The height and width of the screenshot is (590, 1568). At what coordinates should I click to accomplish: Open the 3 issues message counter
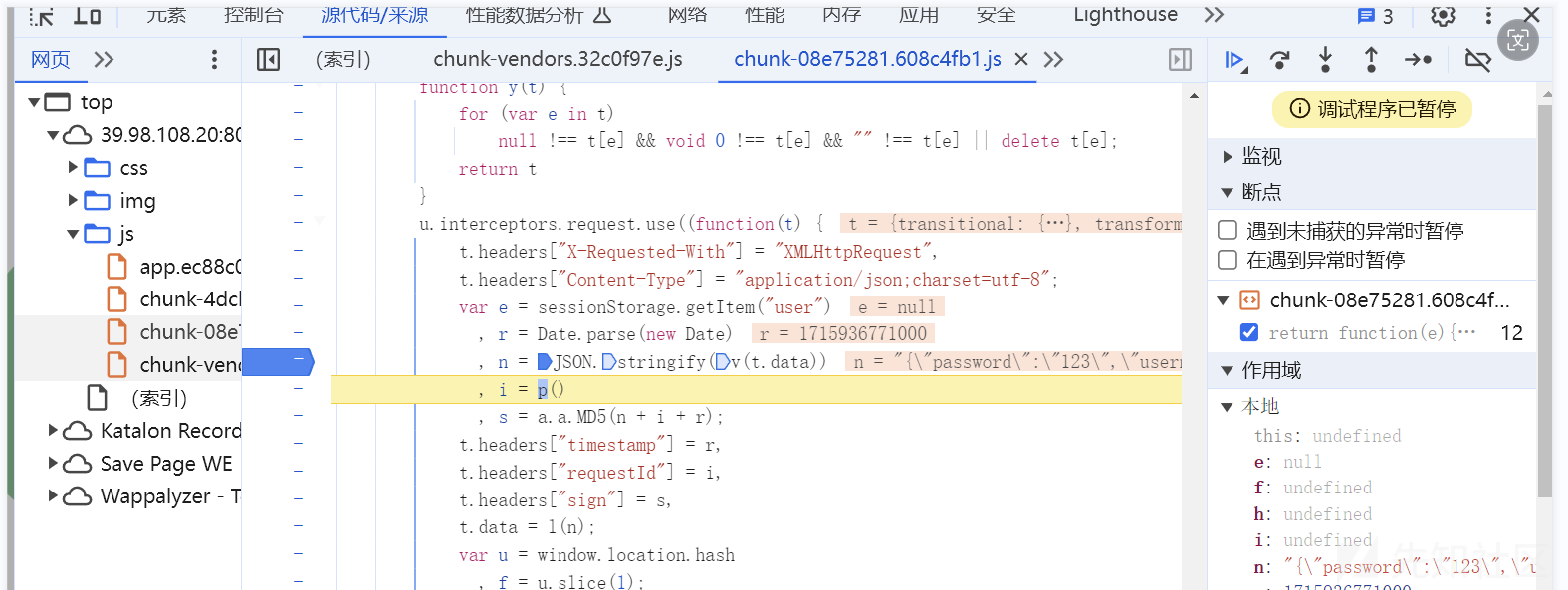(x=1376, y=16)
